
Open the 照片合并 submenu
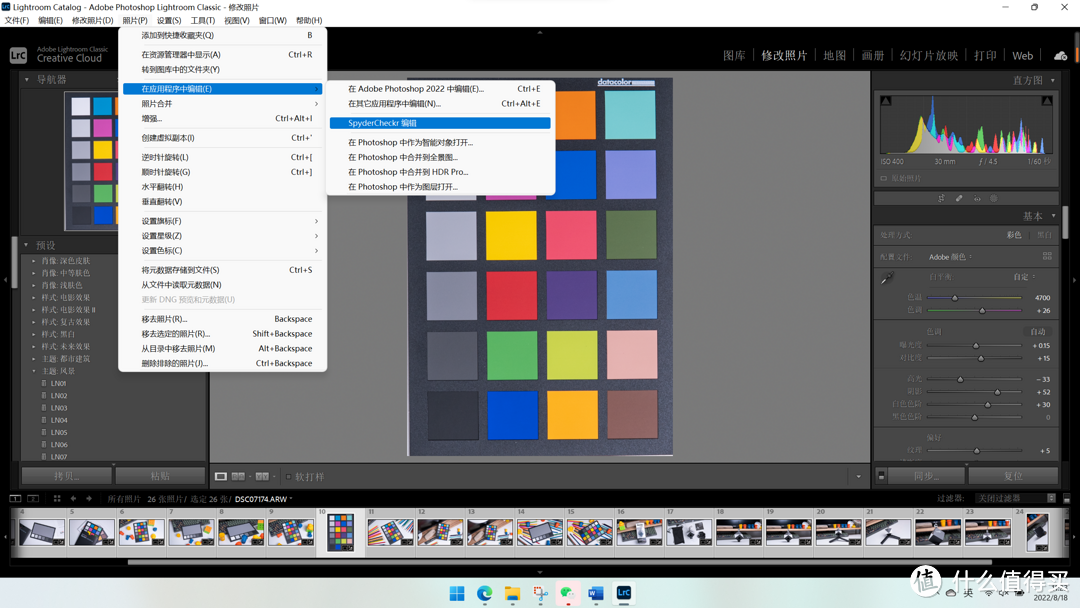click(x=222, y=103)
